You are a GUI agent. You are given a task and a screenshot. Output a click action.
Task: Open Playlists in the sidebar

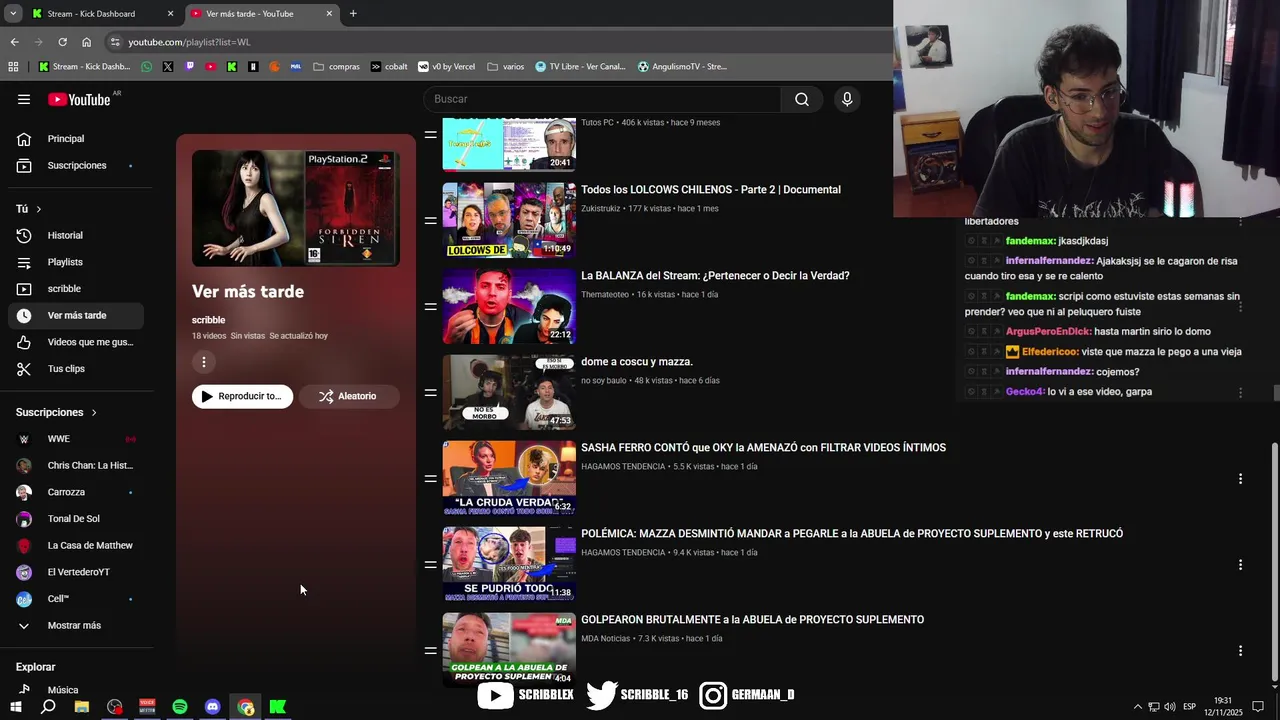[76, 262]
